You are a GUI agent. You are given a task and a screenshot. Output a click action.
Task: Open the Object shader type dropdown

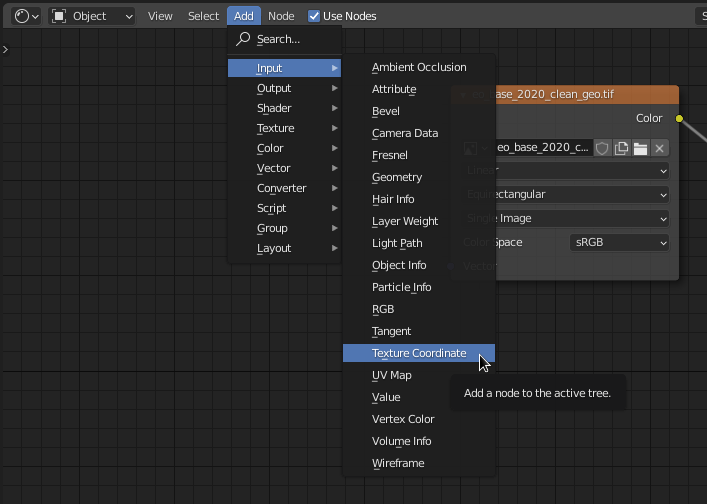click(92, 16)
